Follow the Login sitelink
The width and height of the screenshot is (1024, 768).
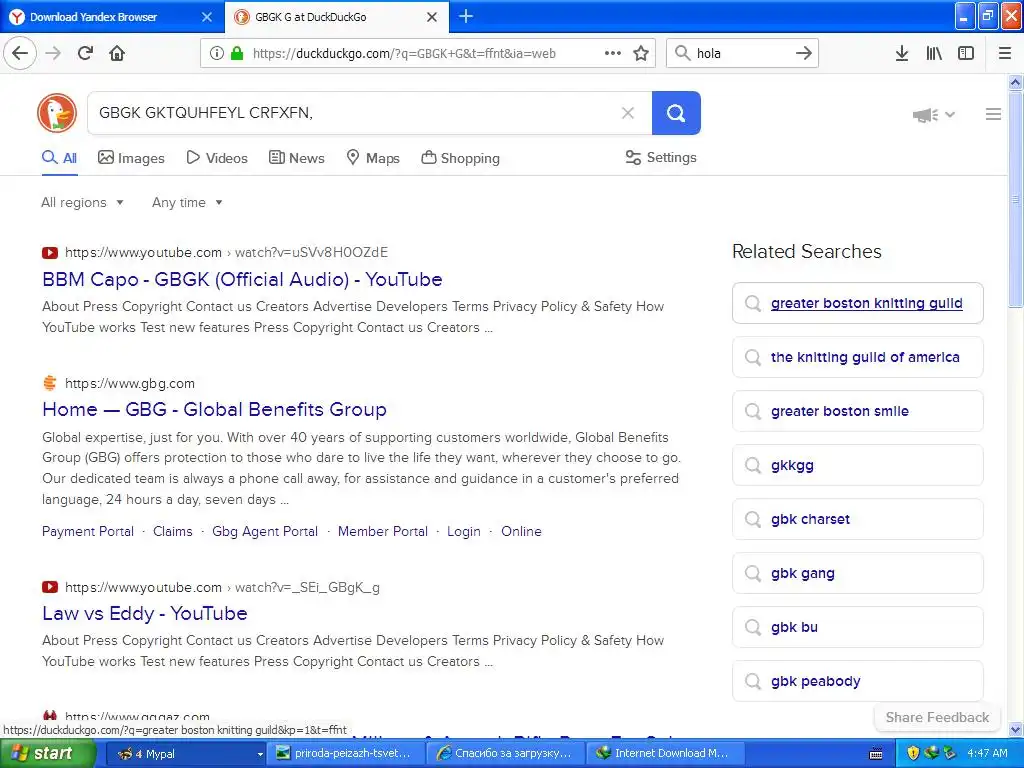tap(464, 532)
